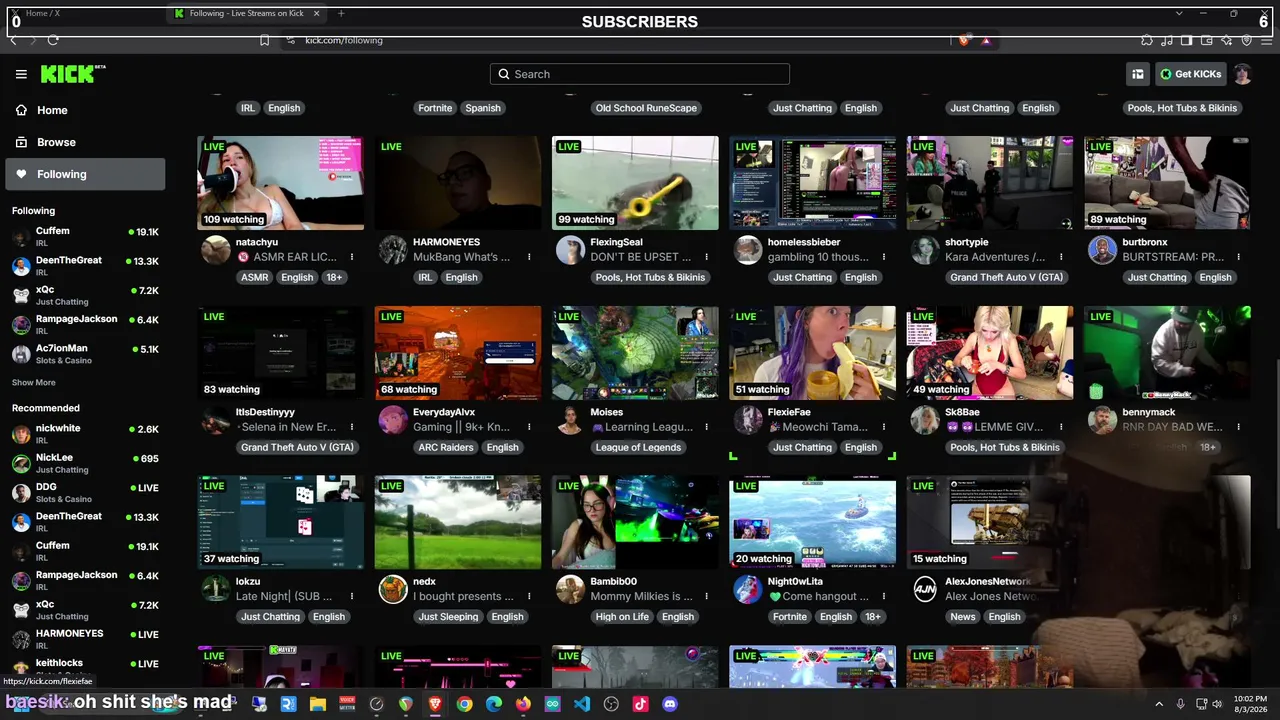
Task: Open TikTok from the taskbar
Action: [640, 704]
